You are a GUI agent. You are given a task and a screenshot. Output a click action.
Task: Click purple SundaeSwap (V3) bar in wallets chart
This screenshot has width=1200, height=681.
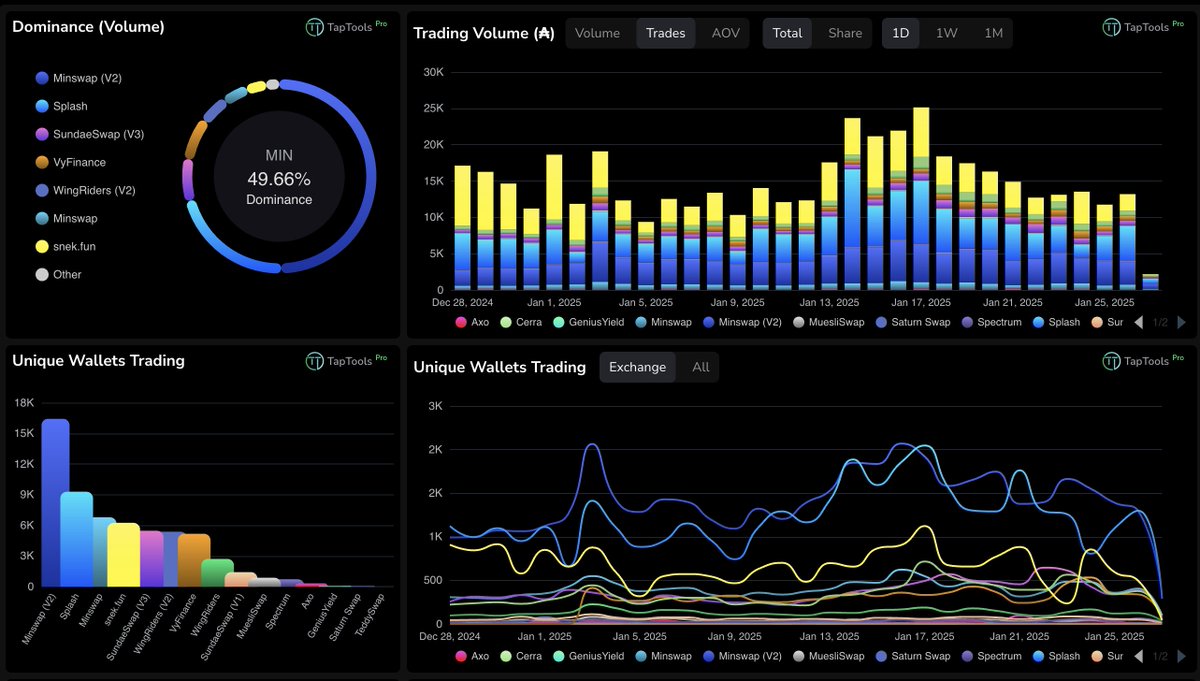coord(150,558)
